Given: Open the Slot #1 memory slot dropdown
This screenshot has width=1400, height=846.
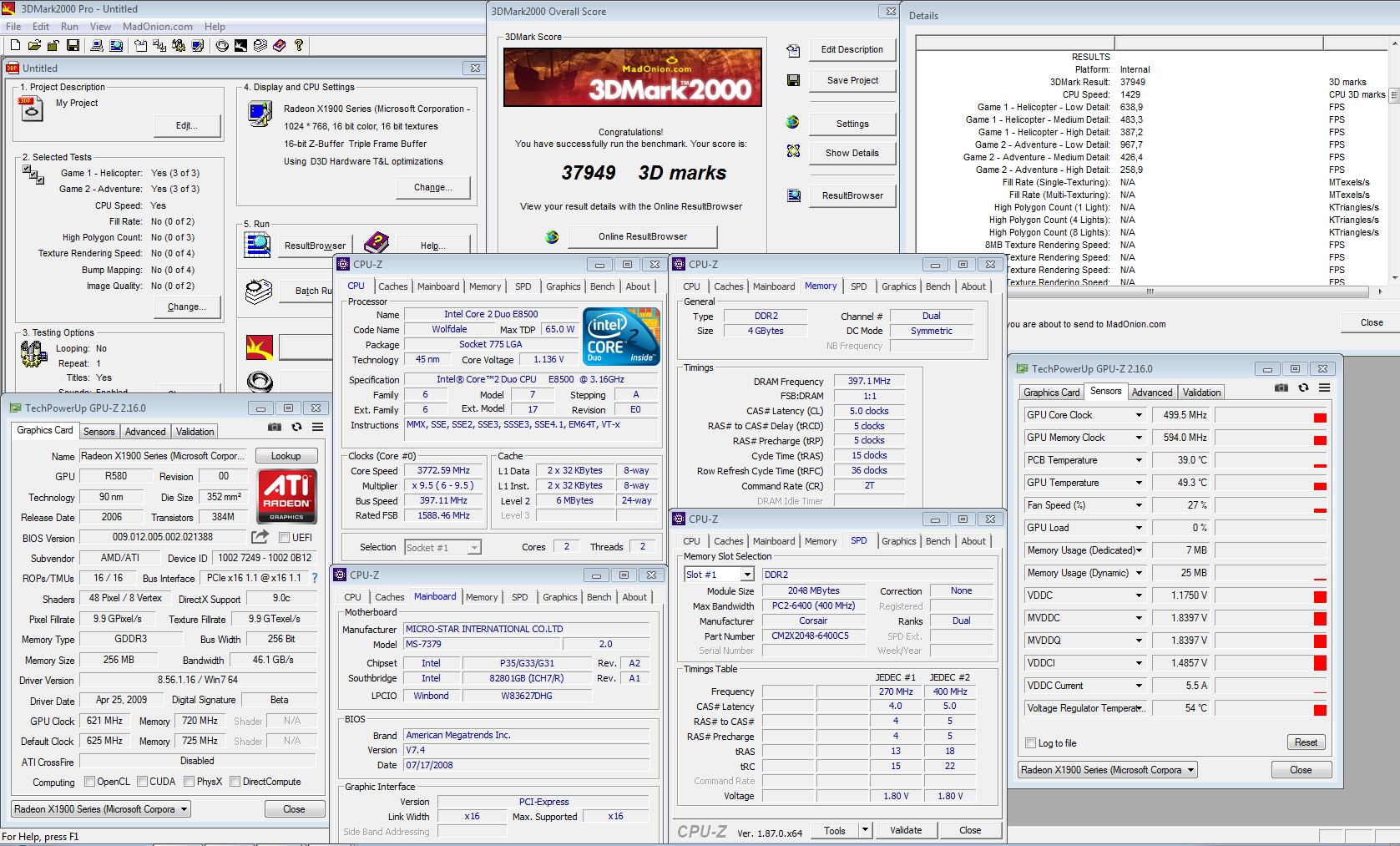Looking at the screenshot, I should (719, 575).
